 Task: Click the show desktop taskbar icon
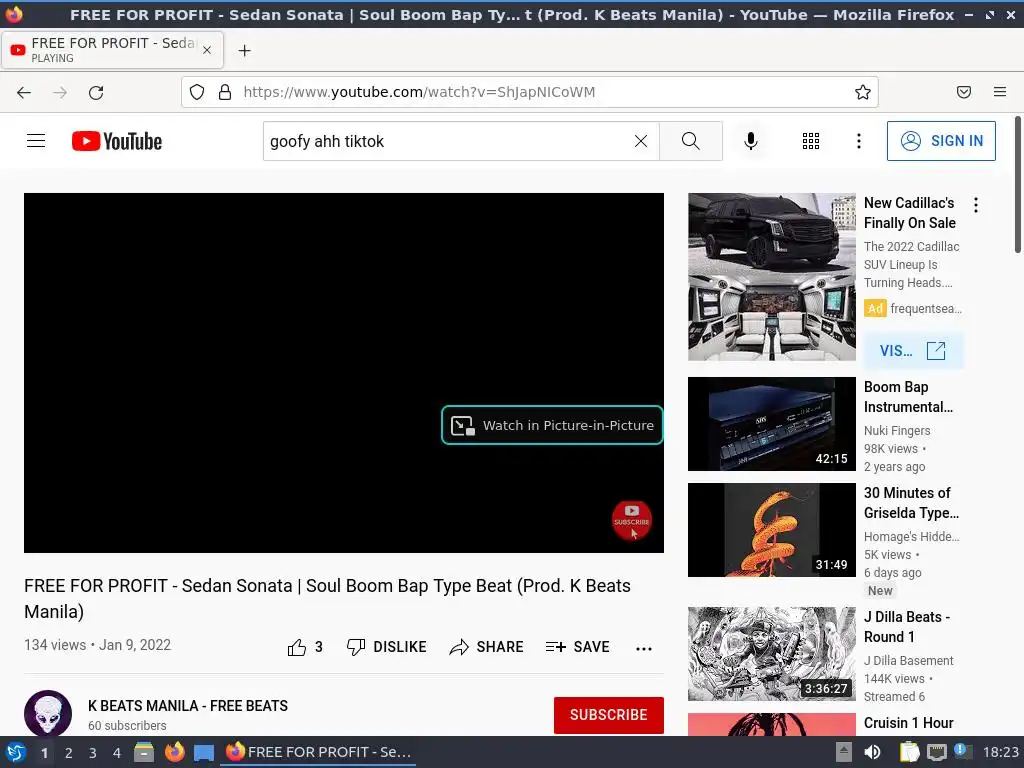pyautogui.click(x=204, y=753)
